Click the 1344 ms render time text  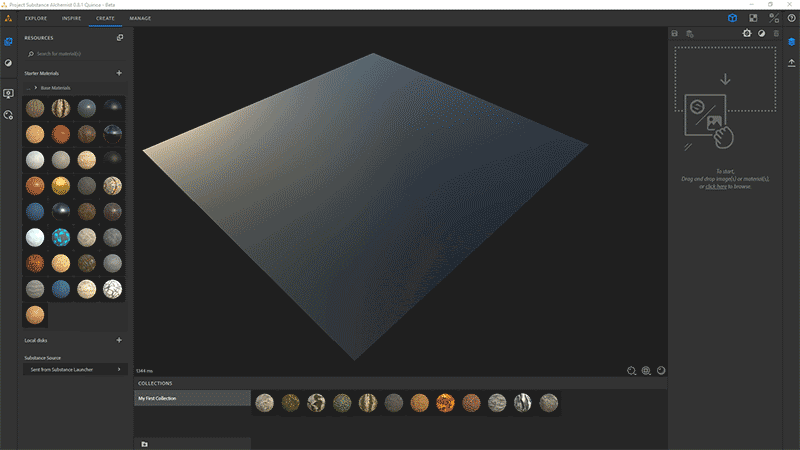click(144, 371)
